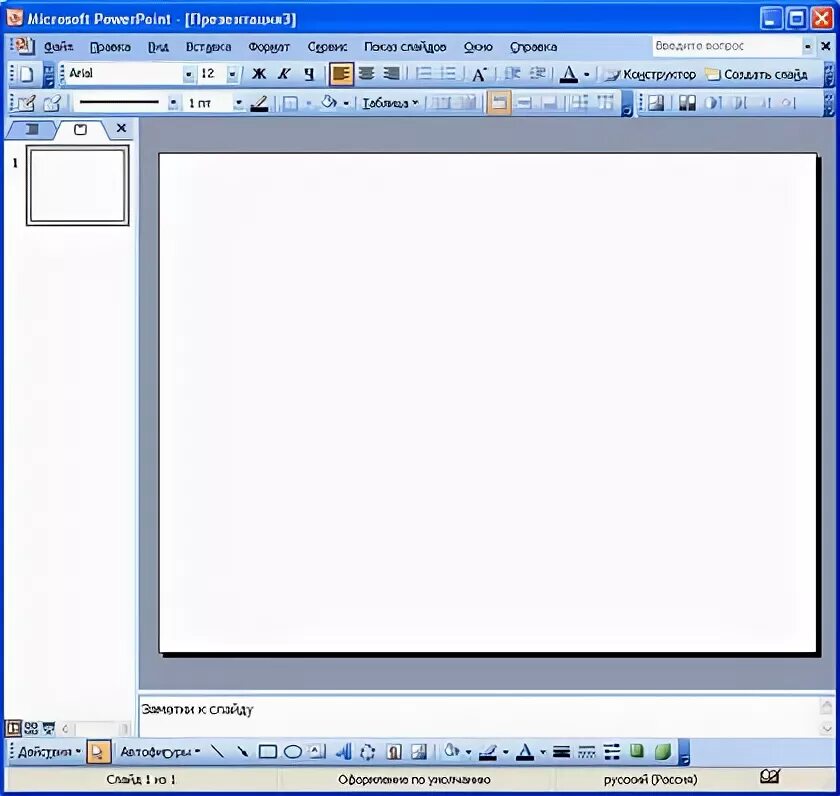This screenshot has height=796, width=840.
Task: Open the Правка menu
Action: pyautogui.click(x=110, y=47)
